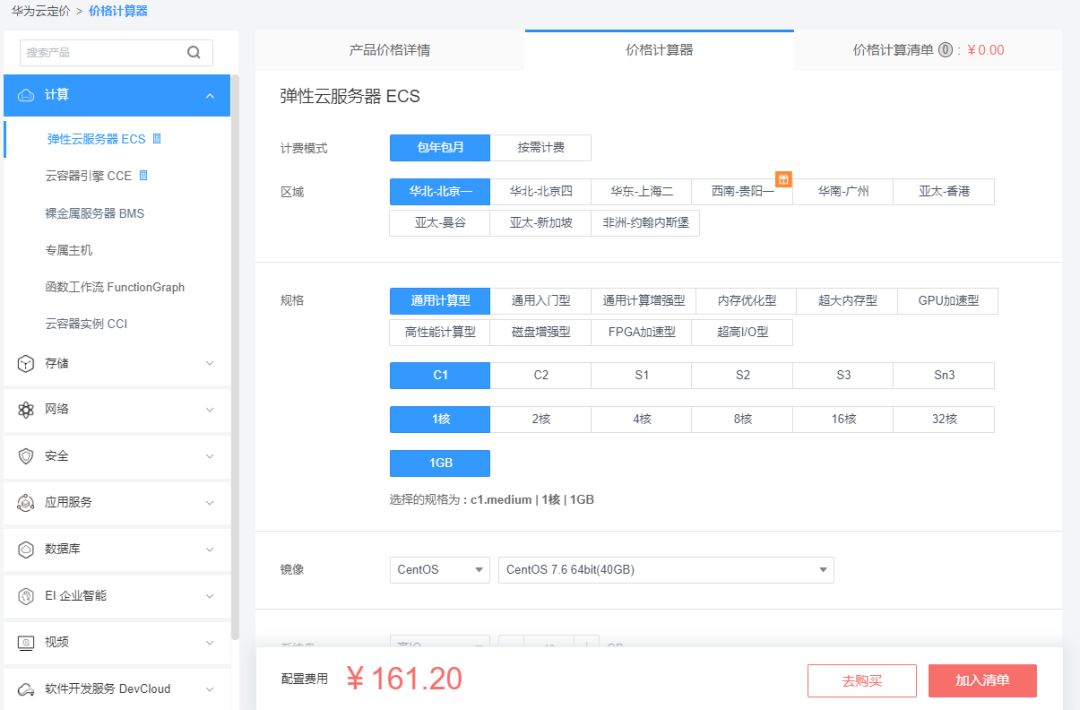
Task: Click the 去购买 button
Action: point(862,680)
